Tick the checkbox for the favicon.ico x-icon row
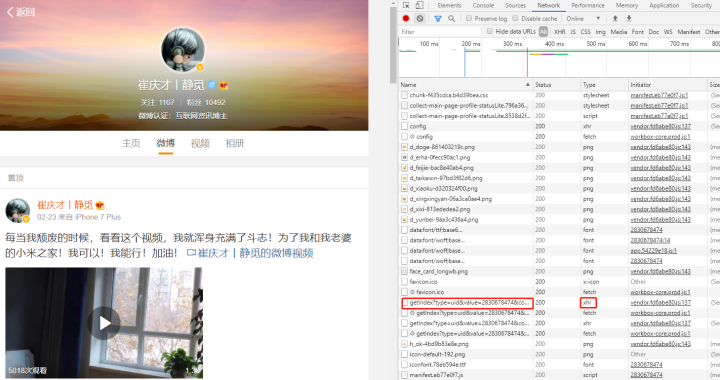Screen dimensions: 720x380 pos(404,281)
